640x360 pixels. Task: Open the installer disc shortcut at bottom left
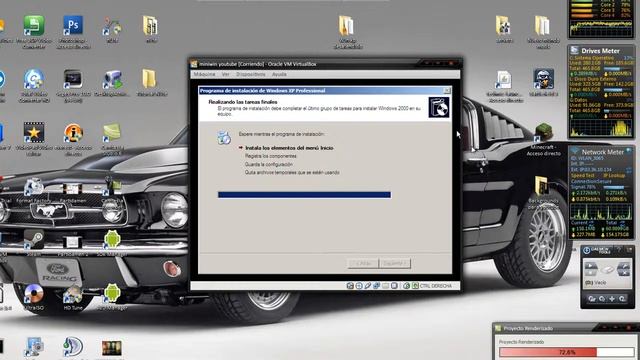[34, 347]
